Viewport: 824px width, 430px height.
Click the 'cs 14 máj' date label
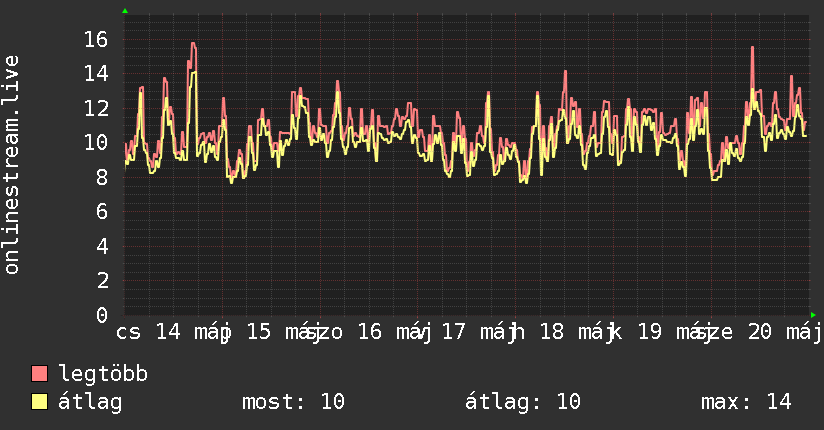[x=171, y=332]
